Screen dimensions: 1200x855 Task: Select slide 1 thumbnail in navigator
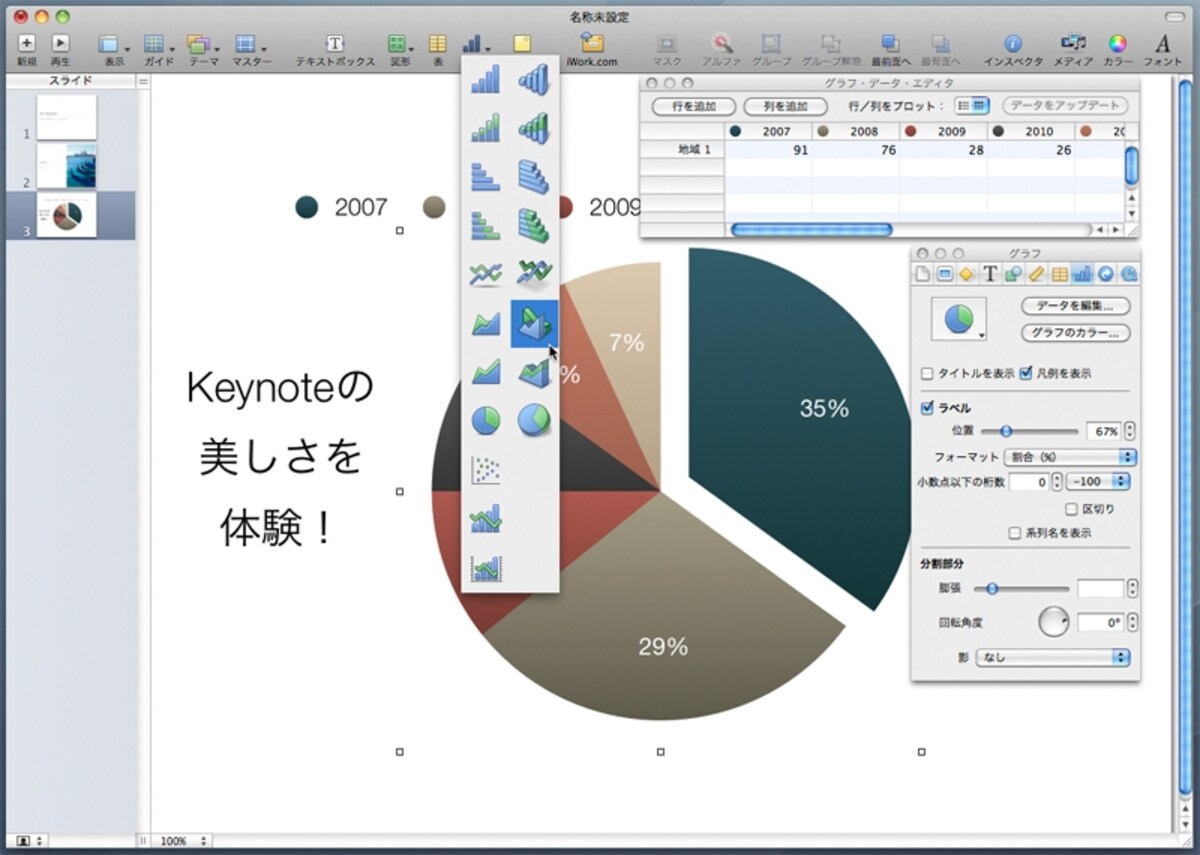(x=67, y=117)
